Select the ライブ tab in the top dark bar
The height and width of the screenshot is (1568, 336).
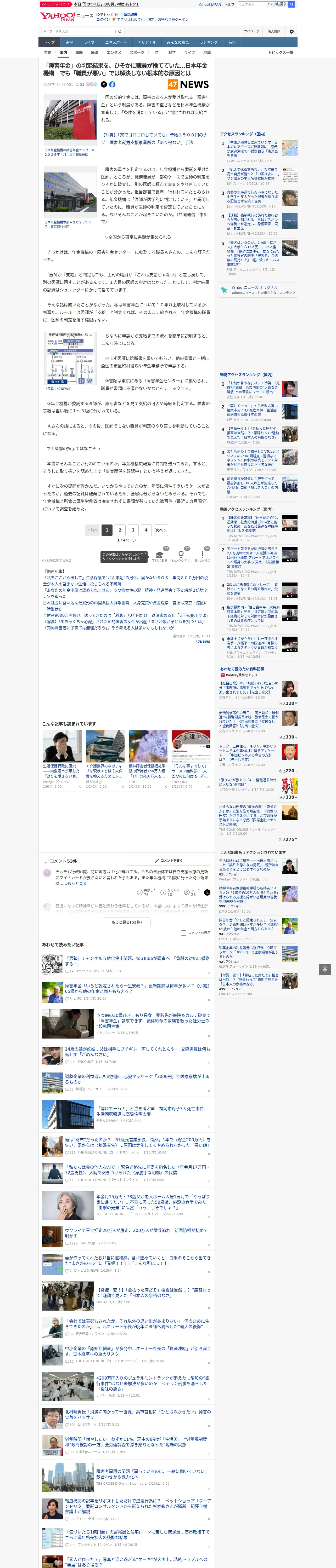pos(89,43)
